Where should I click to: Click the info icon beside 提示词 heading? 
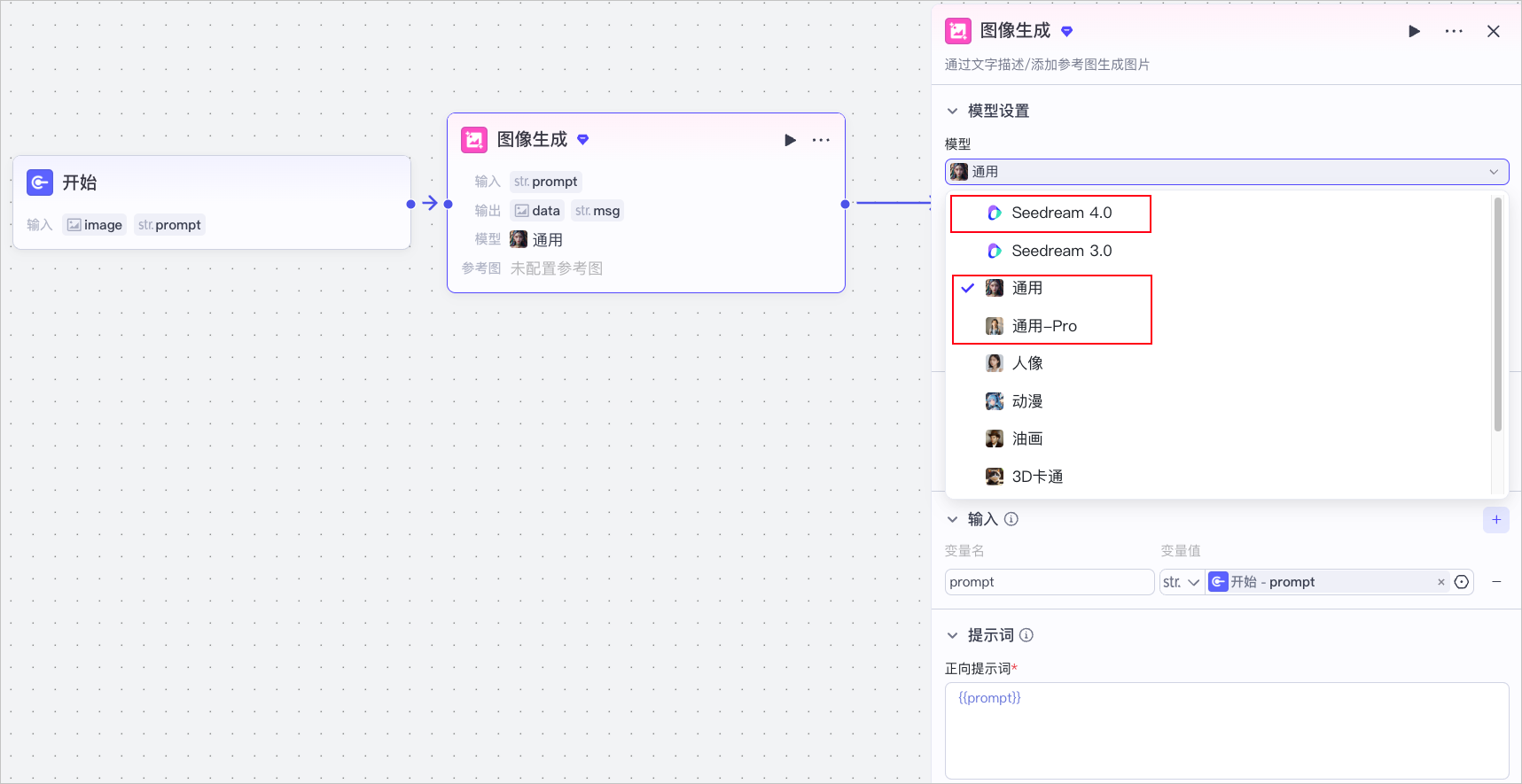[x=1026, y=635]
